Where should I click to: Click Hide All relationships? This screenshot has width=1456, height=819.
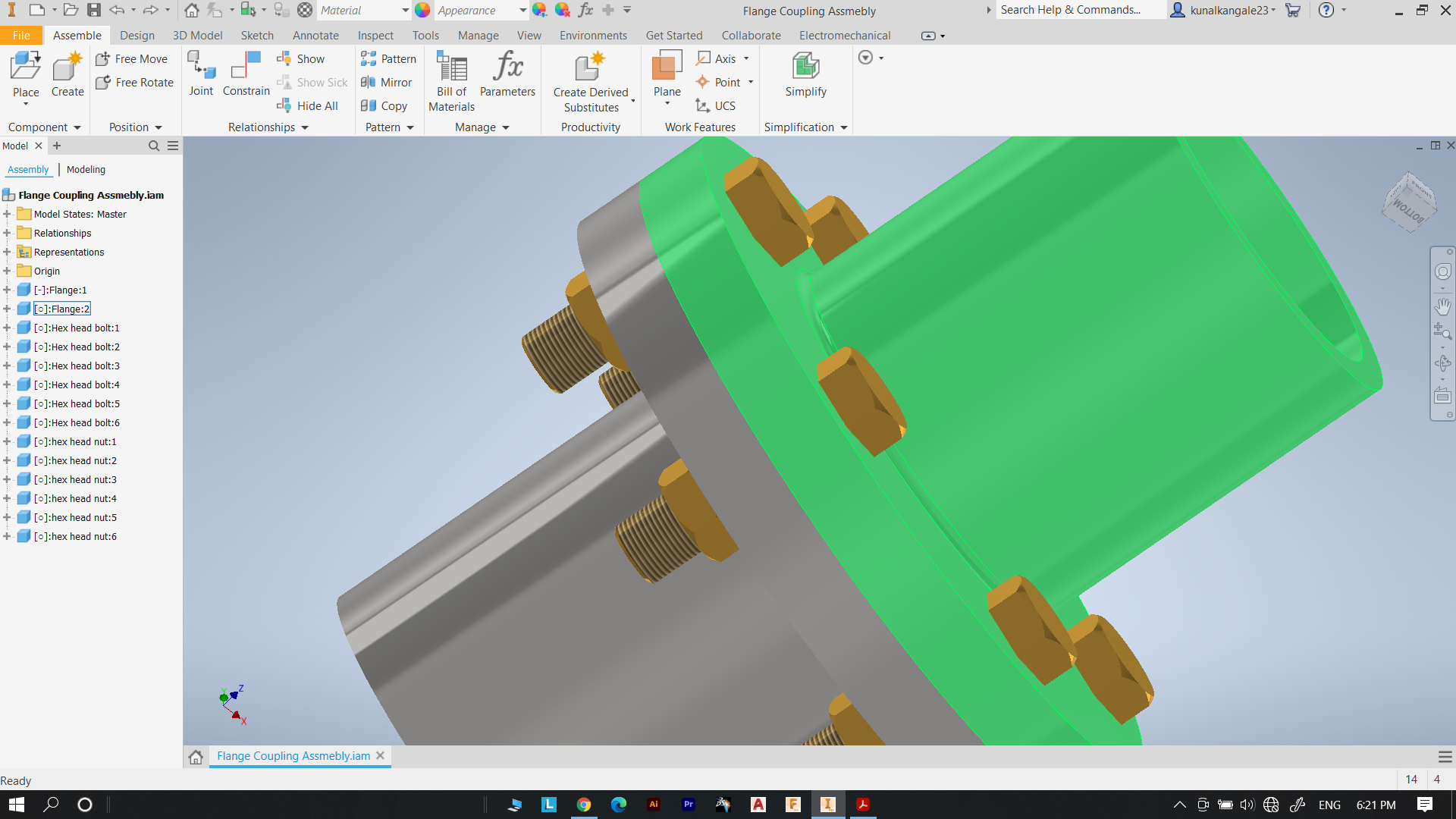click(x=308, y=105)
